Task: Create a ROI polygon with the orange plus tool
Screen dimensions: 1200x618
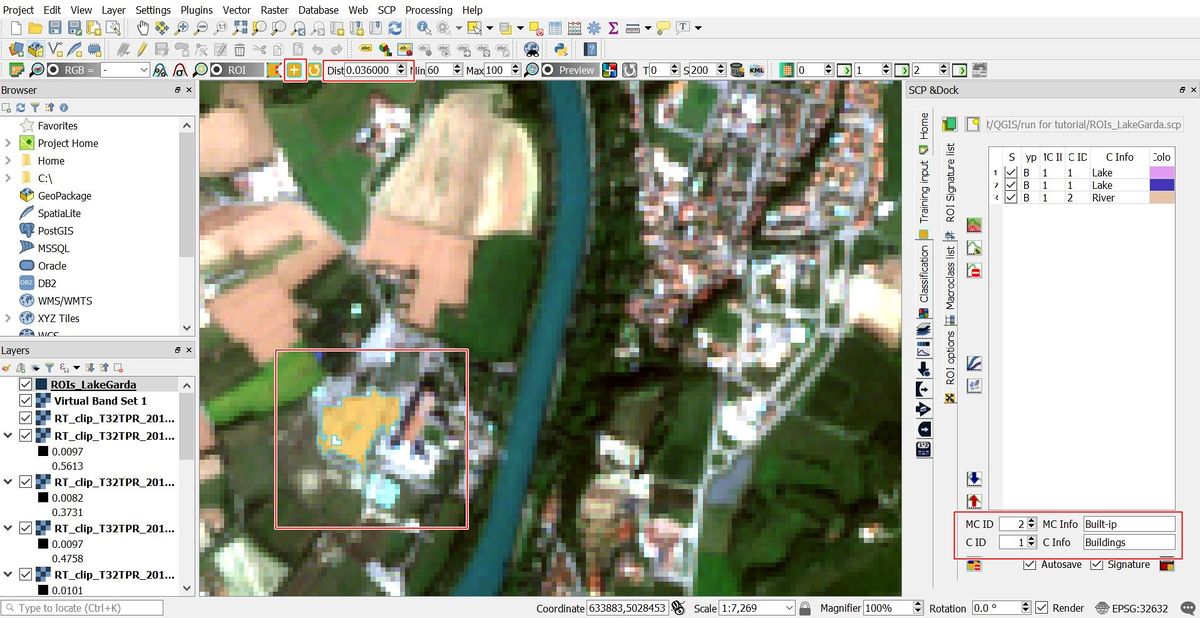Action: [294, 71]
